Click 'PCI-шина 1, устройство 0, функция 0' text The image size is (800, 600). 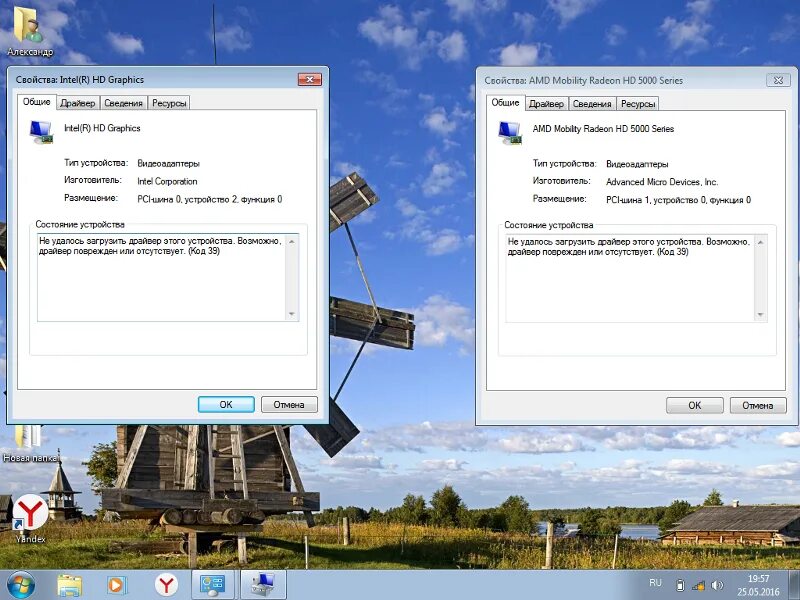tap(678, 199)
